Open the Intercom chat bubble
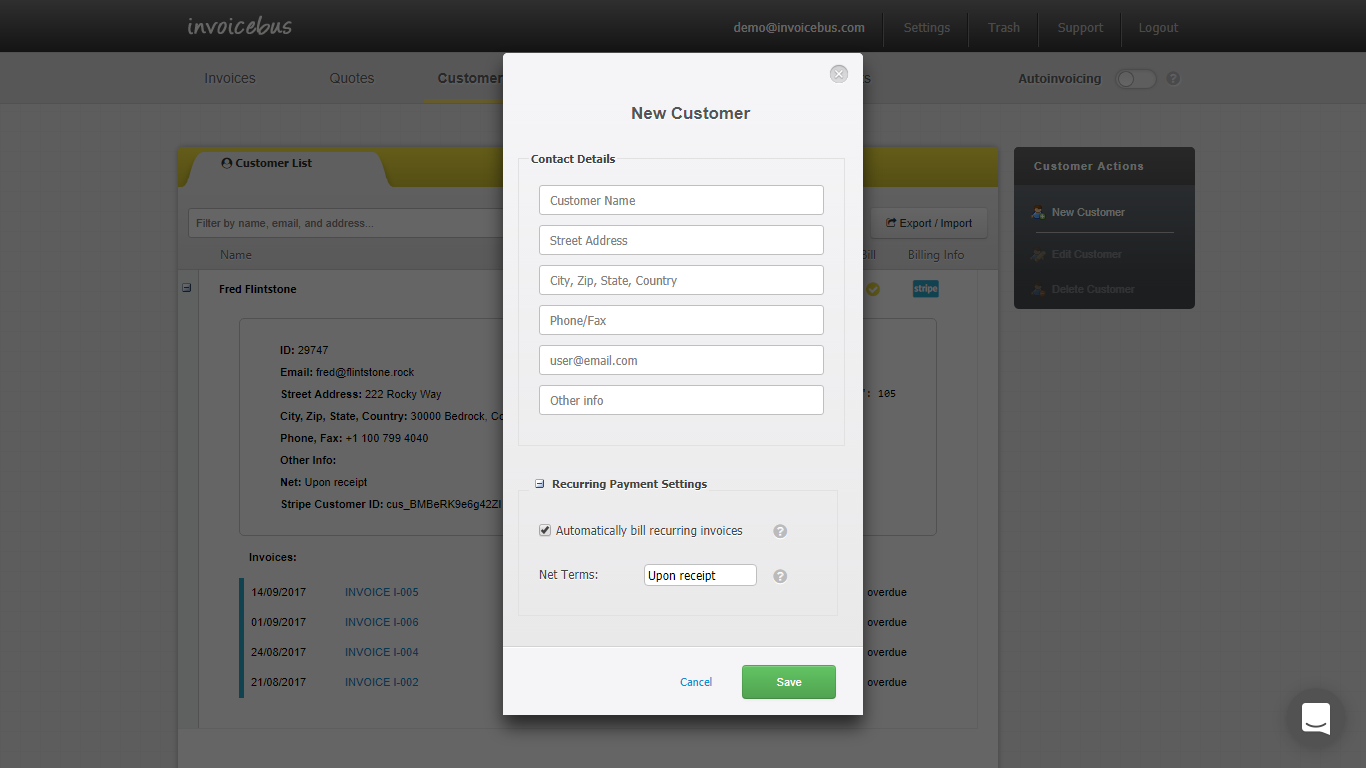 (x=1315, y=718)
